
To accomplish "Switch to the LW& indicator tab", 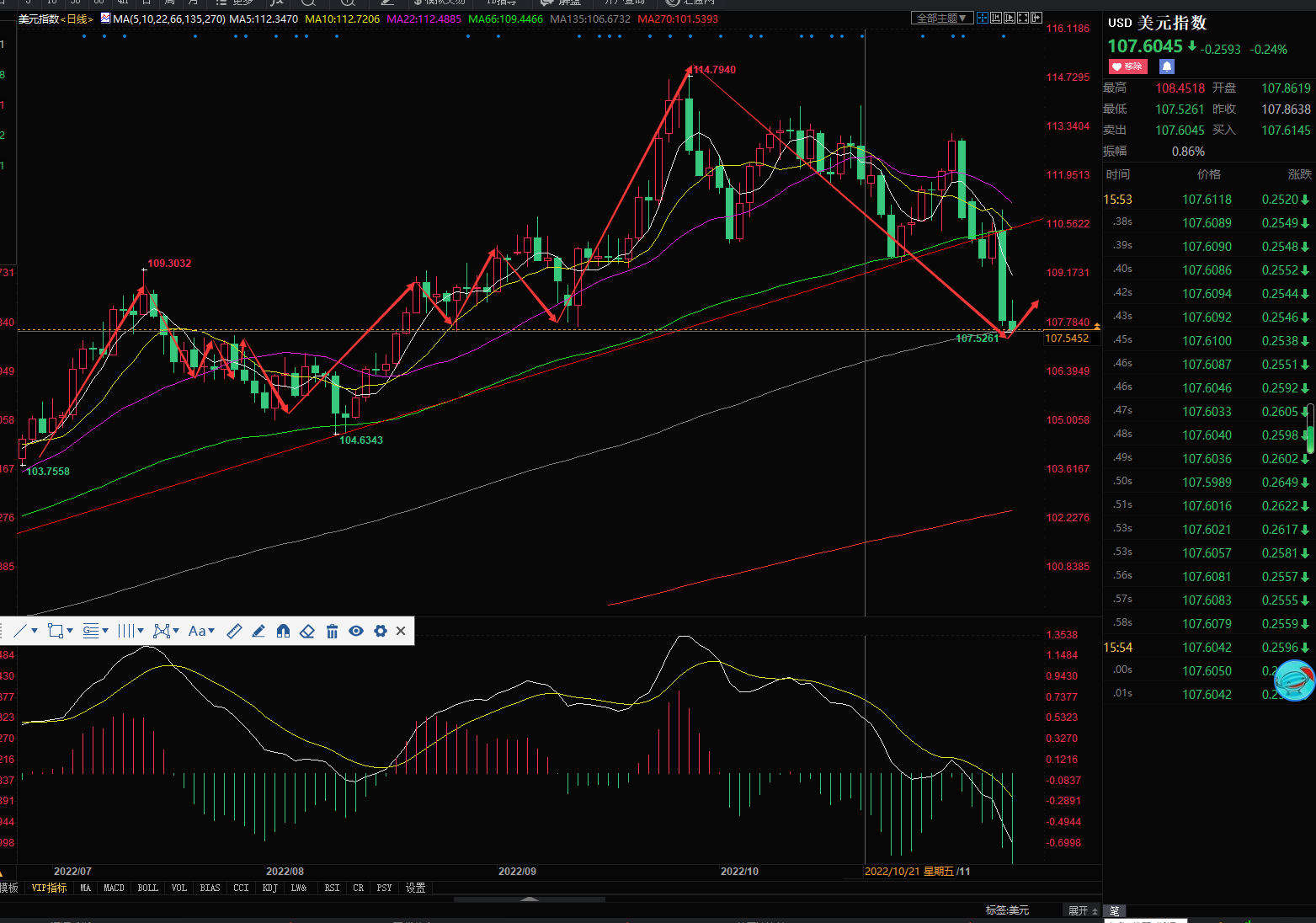I will [299, 888].
